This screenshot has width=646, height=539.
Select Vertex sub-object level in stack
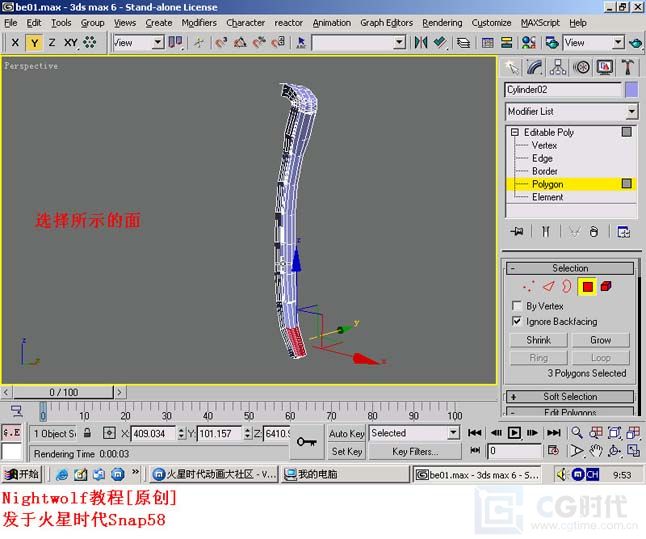coord(544,145)
